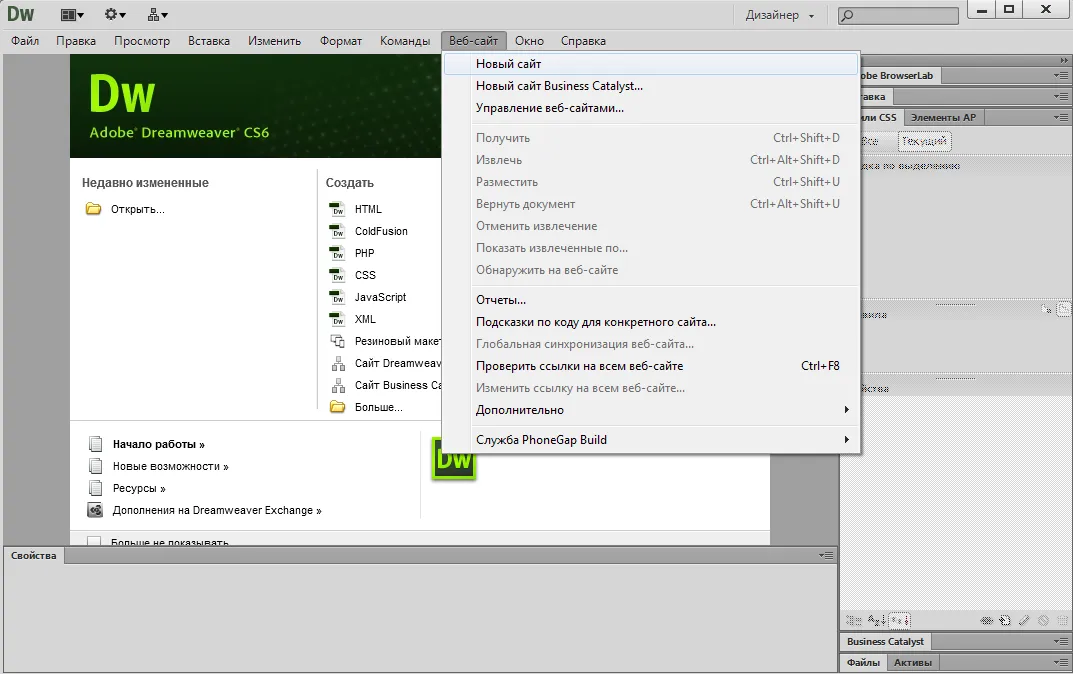Screen dimensions: 1073x674
Task: Open the Начало работы » link
Action: coord(159,444)
